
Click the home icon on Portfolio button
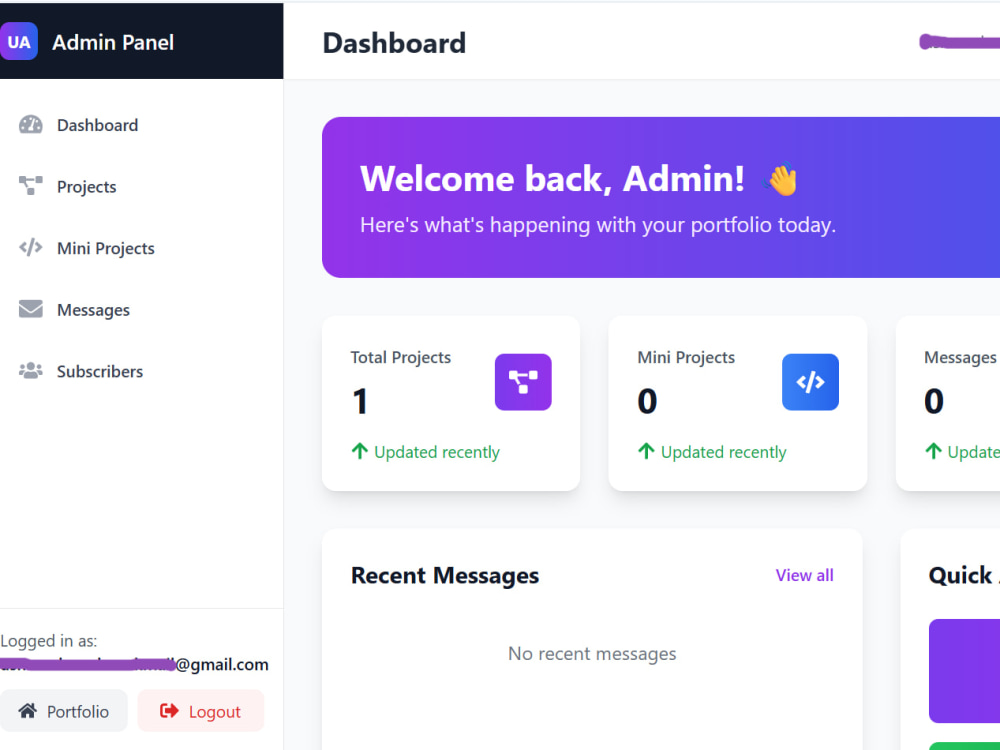coord(27,710)
